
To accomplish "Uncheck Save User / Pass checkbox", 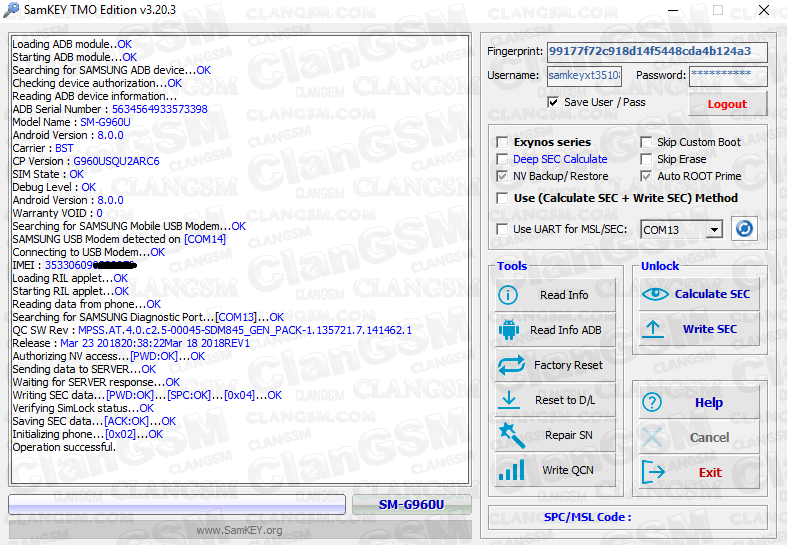I will (553, 102).
